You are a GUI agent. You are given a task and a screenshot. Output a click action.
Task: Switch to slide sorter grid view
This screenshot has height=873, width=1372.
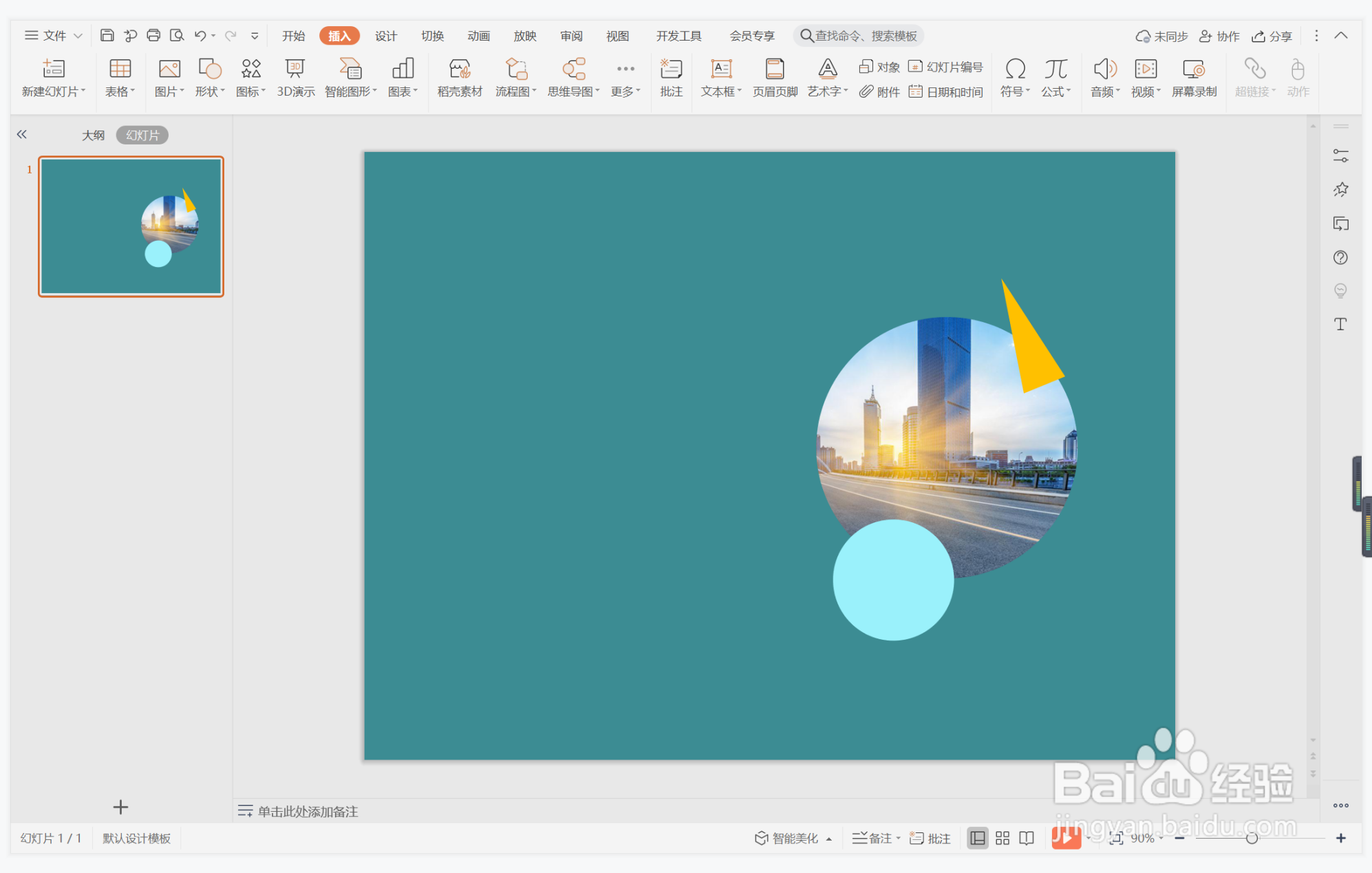coord(1003,838)
